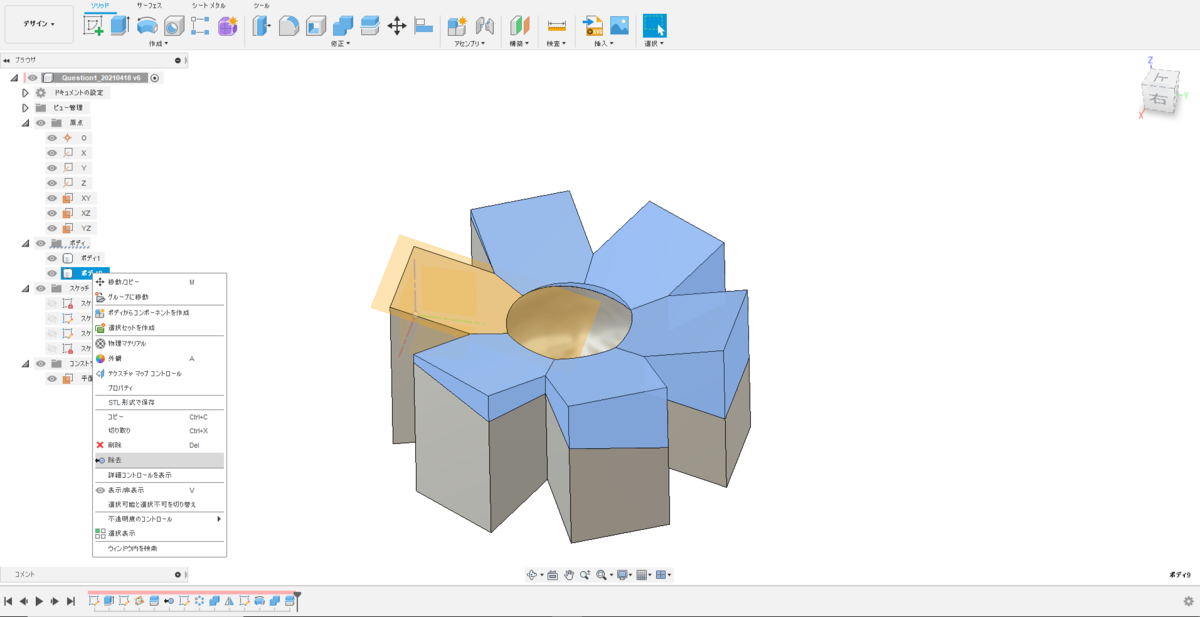Click the timeline end marker
The width and height of the screenshot is (1200, 617).
coord(297,600)
